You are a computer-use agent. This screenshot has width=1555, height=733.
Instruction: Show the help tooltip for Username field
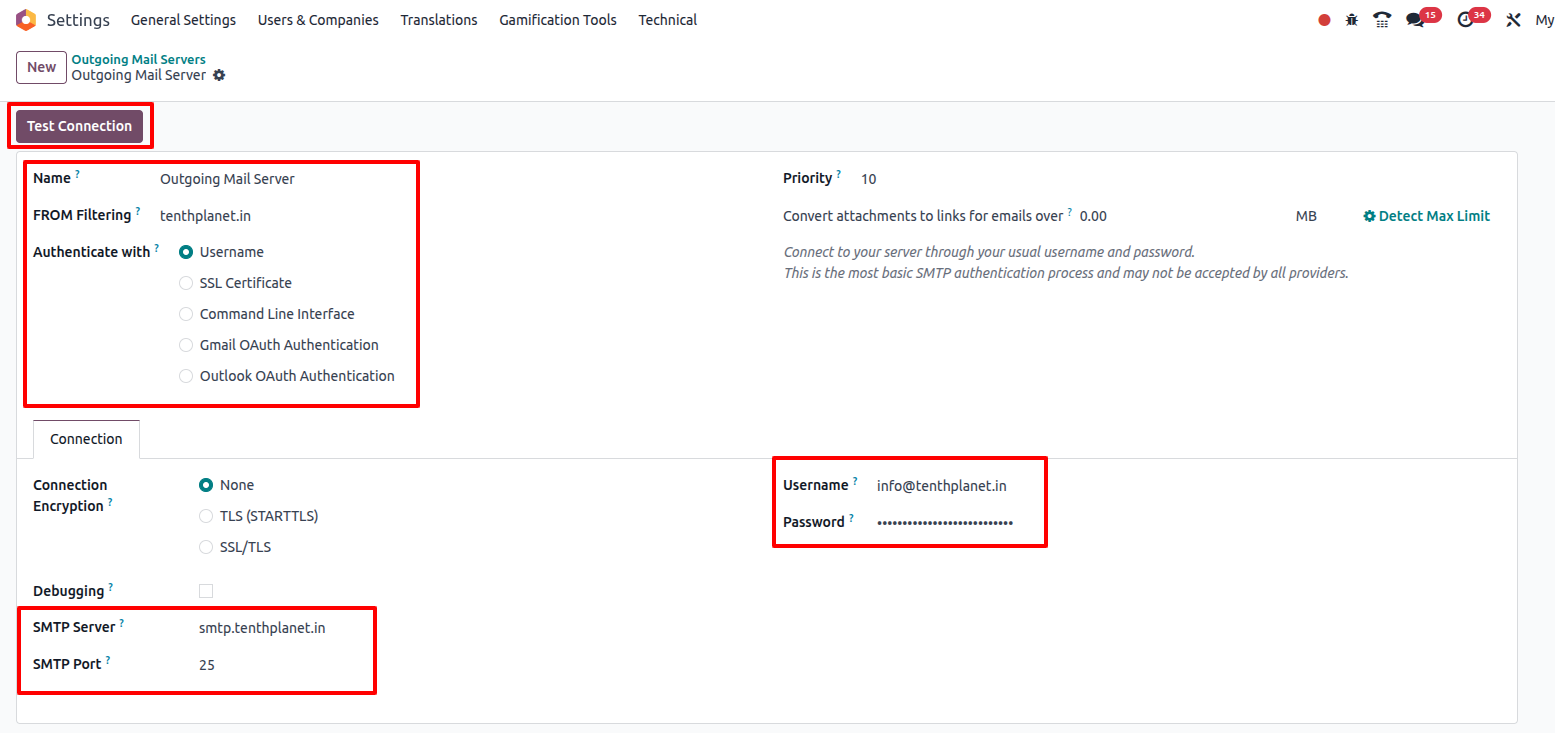tap(855, 481)
